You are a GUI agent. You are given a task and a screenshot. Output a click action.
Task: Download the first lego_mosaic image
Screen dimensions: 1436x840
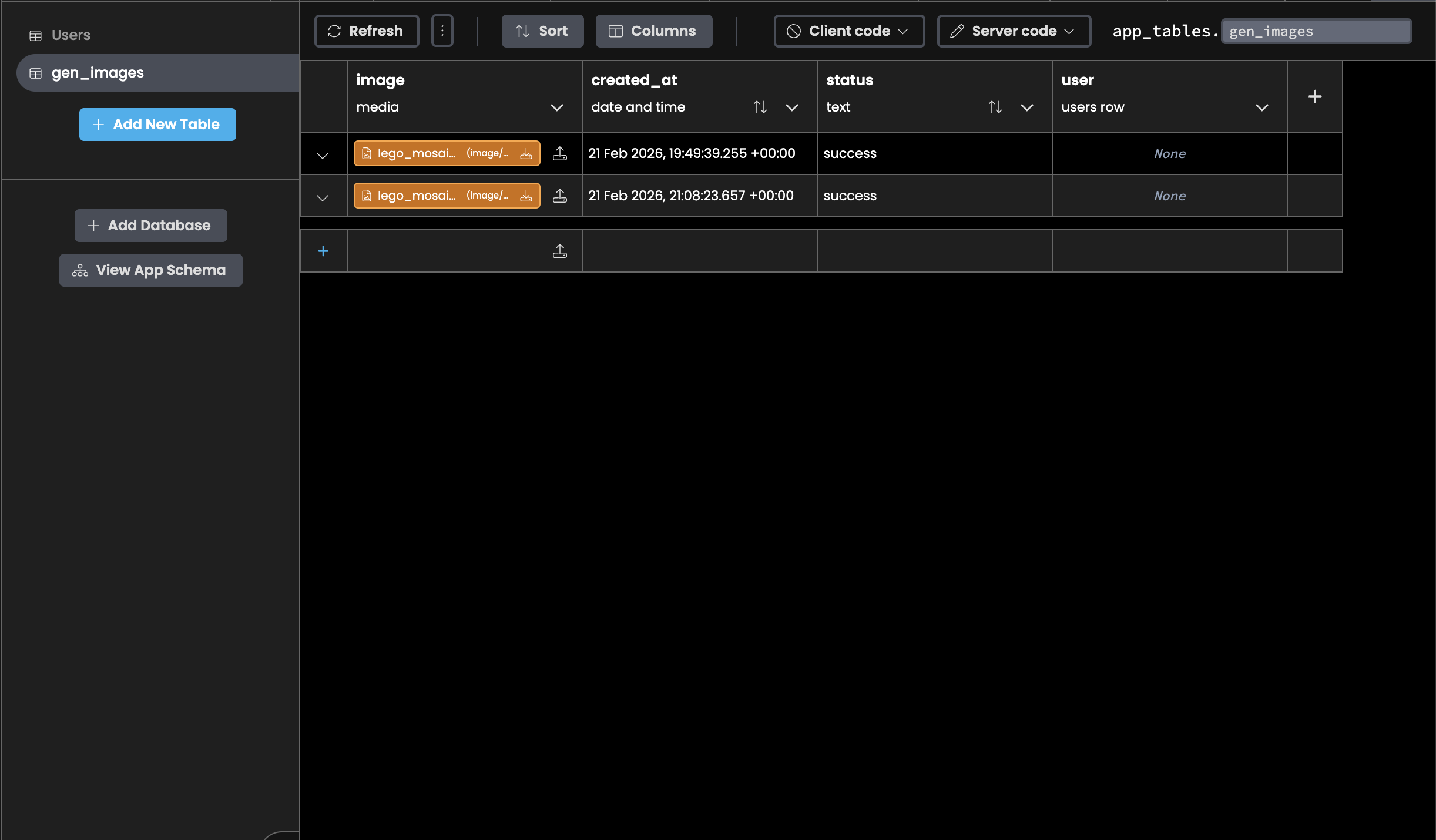coord(525,154)
